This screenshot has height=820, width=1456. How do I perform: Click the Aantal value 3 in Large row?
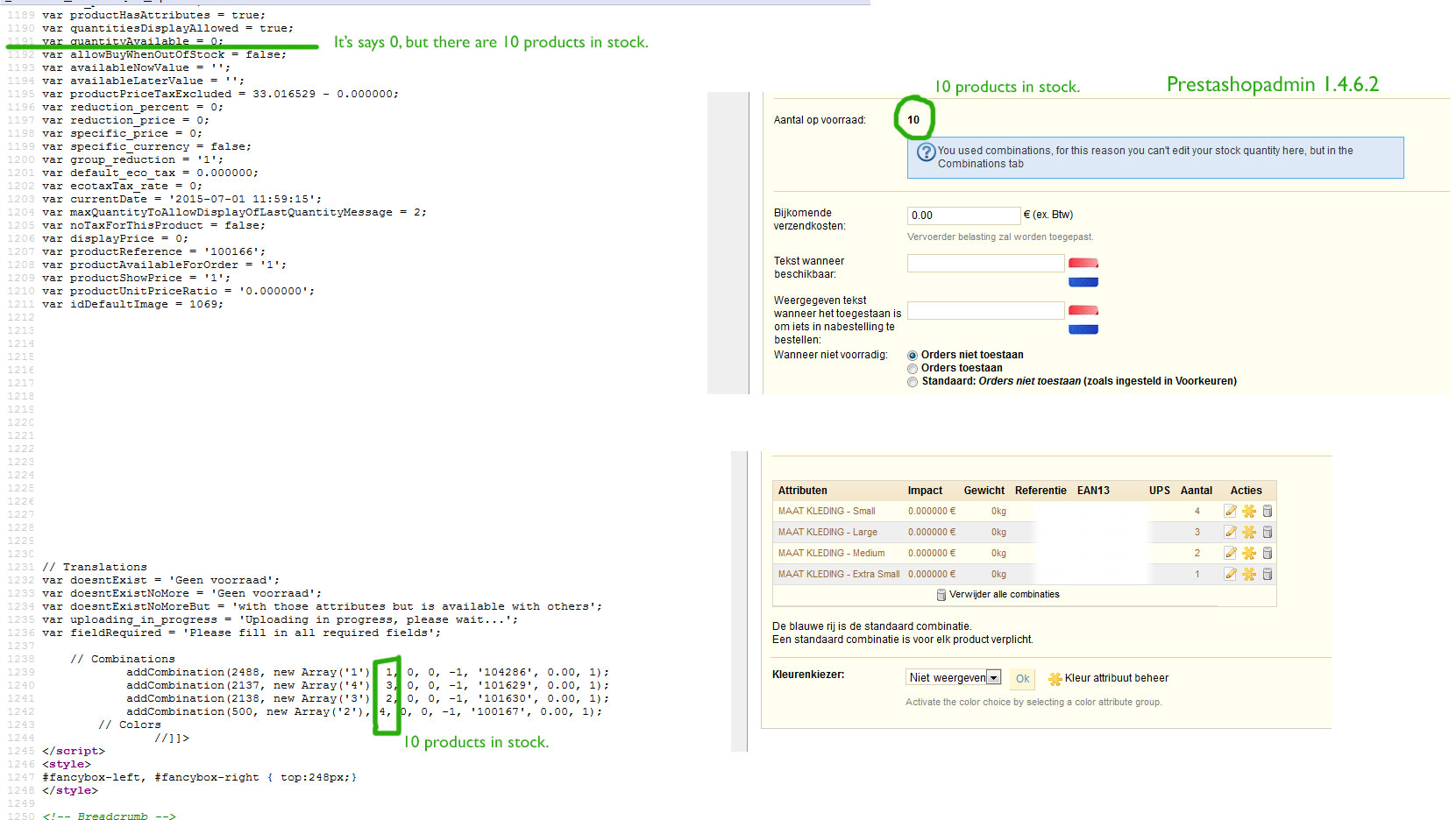click(1197, 532)
